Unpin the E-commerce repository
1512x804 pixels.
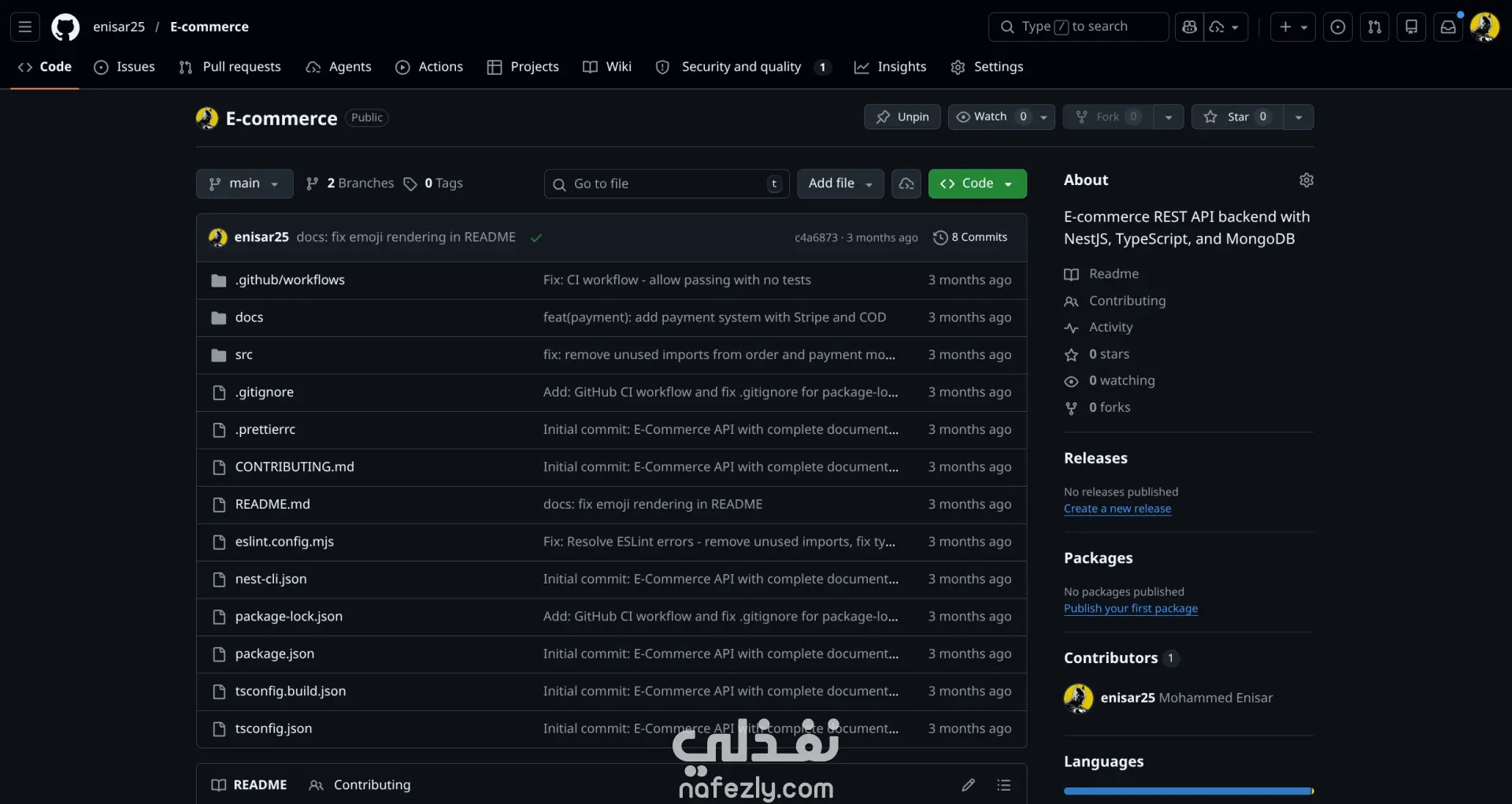coord(902,117)
